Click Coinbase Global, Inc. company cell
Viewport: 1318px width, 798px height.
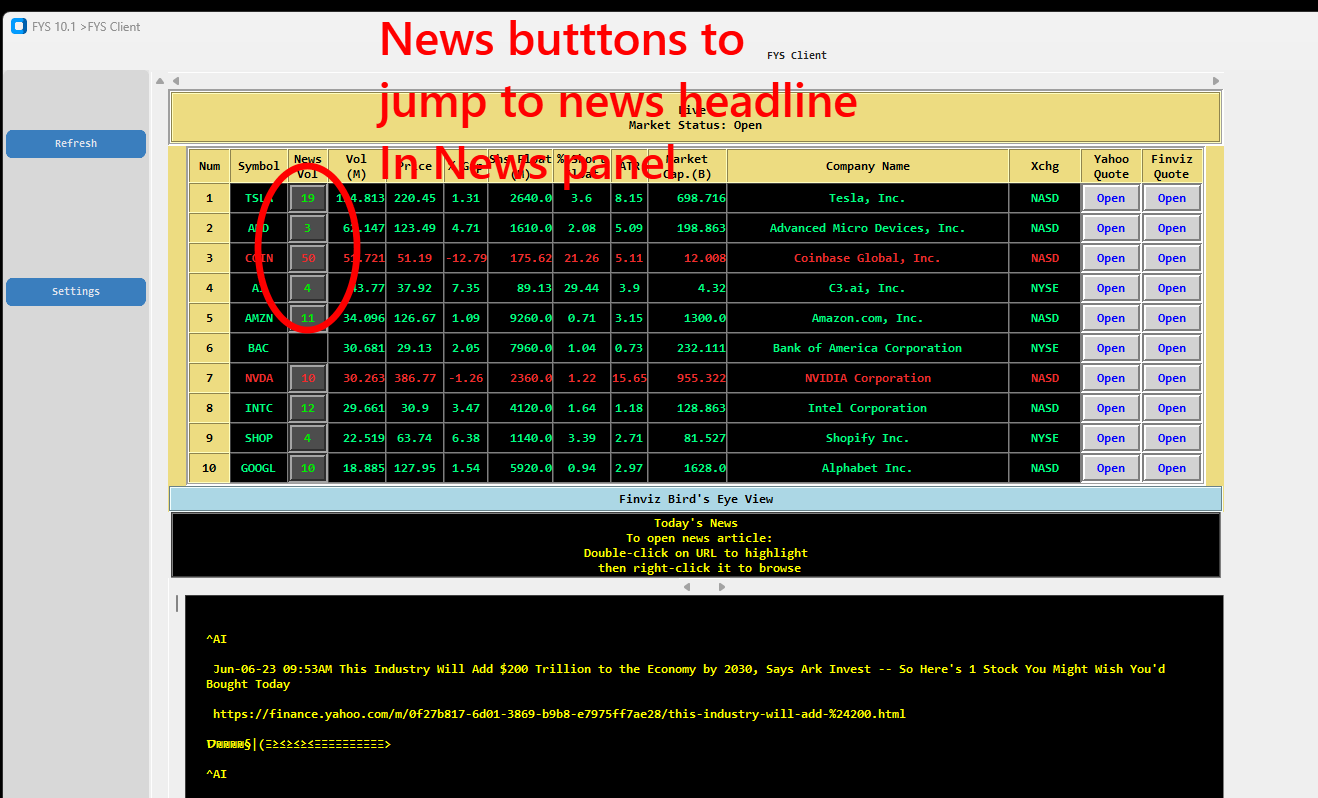click(868, 258)
